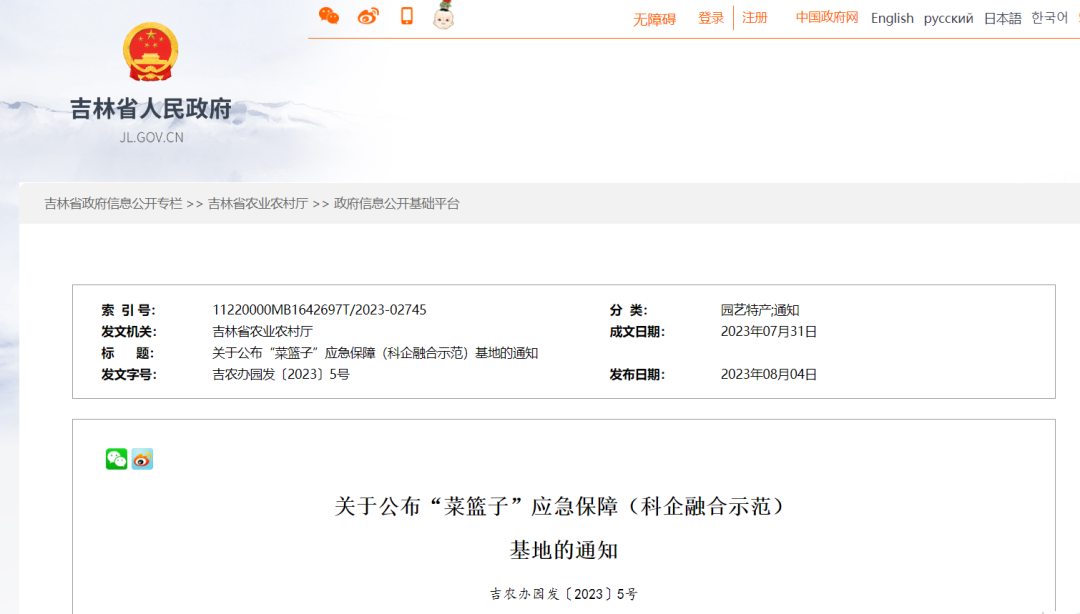Click the cartoon baby mascot icon
1080x614 pixels.
pos(443,16)
